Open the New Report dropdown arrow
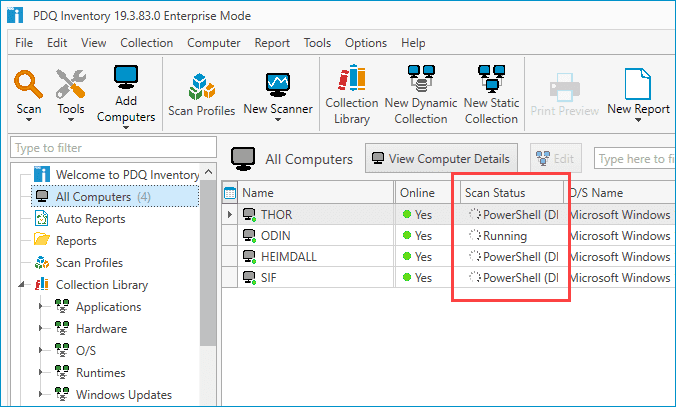This screenshot has height=407, width=676. coord(638,120)
